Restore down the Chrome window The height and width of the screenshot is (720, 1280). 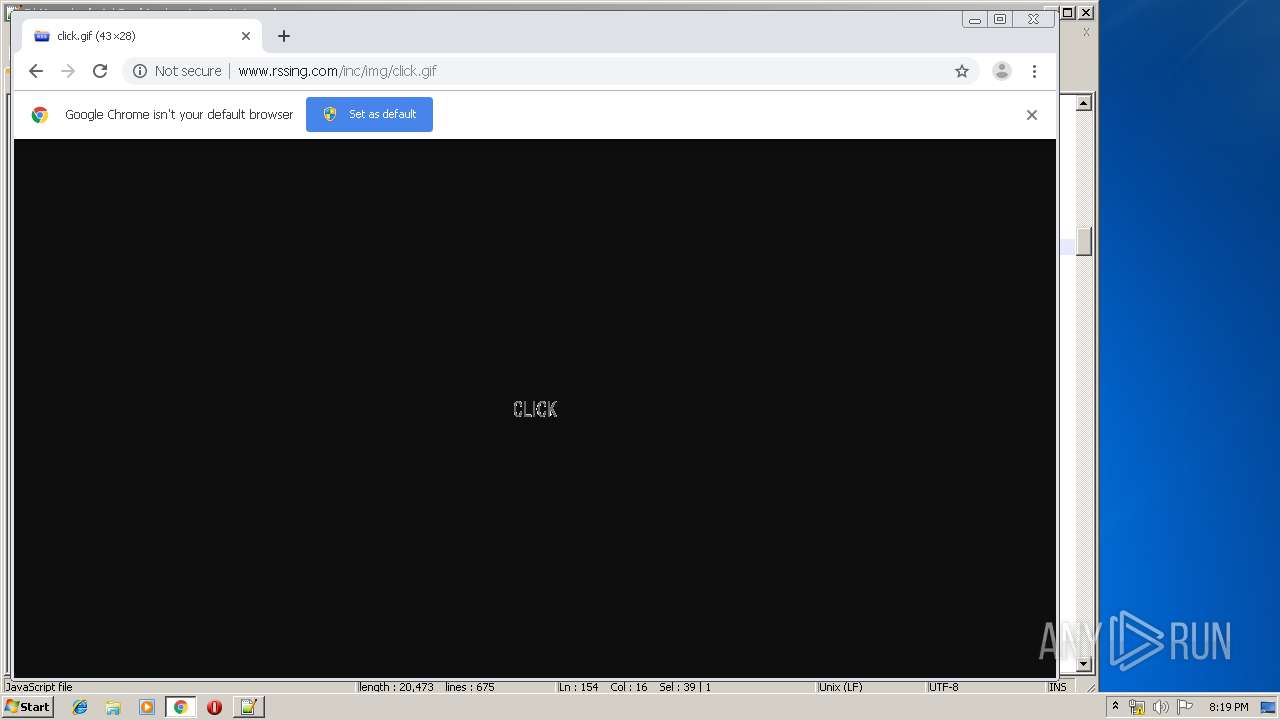[x=1000, y=19]
